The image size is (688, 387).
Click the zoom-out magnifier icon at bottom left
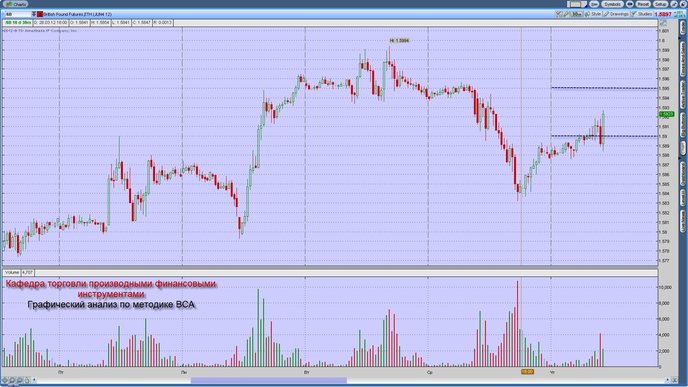(x=19, y=380)
